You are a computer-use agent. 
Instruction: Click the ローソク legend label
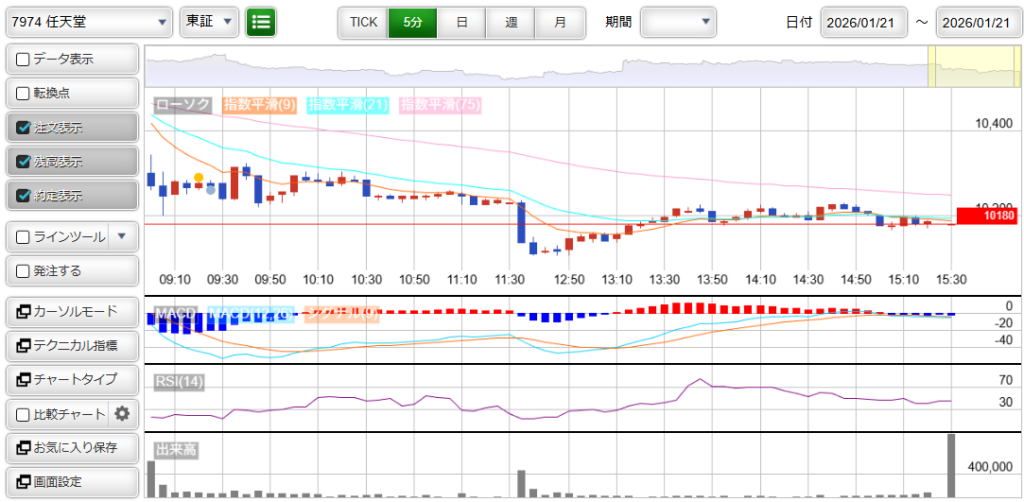(183, 104)
